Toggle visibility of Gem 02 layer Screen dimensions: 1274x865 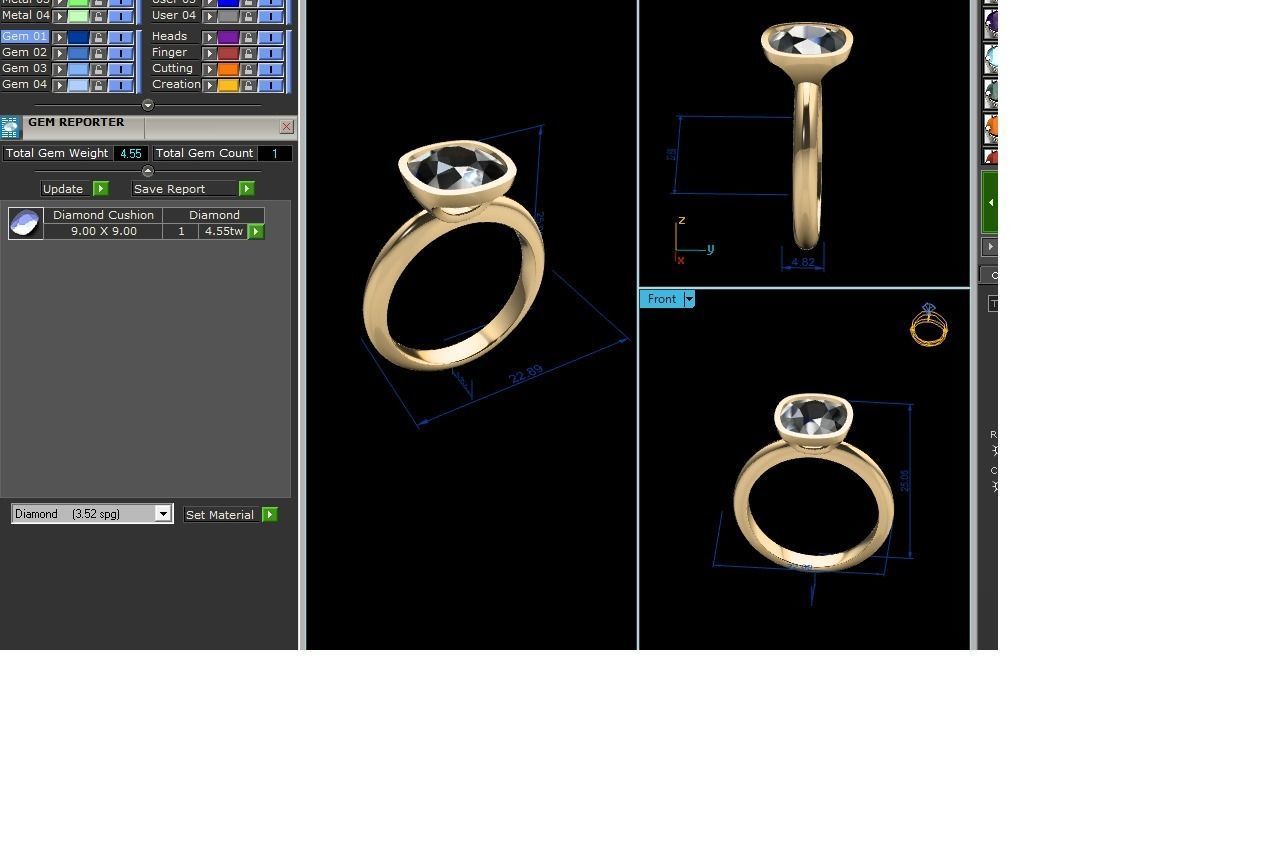point(120,53)
